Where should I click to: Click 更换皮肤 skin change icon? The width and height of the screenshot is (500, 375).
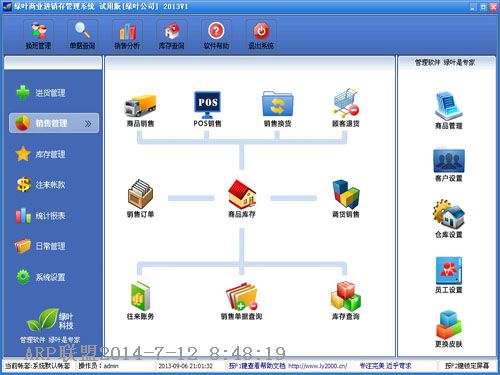pos(449,329)
